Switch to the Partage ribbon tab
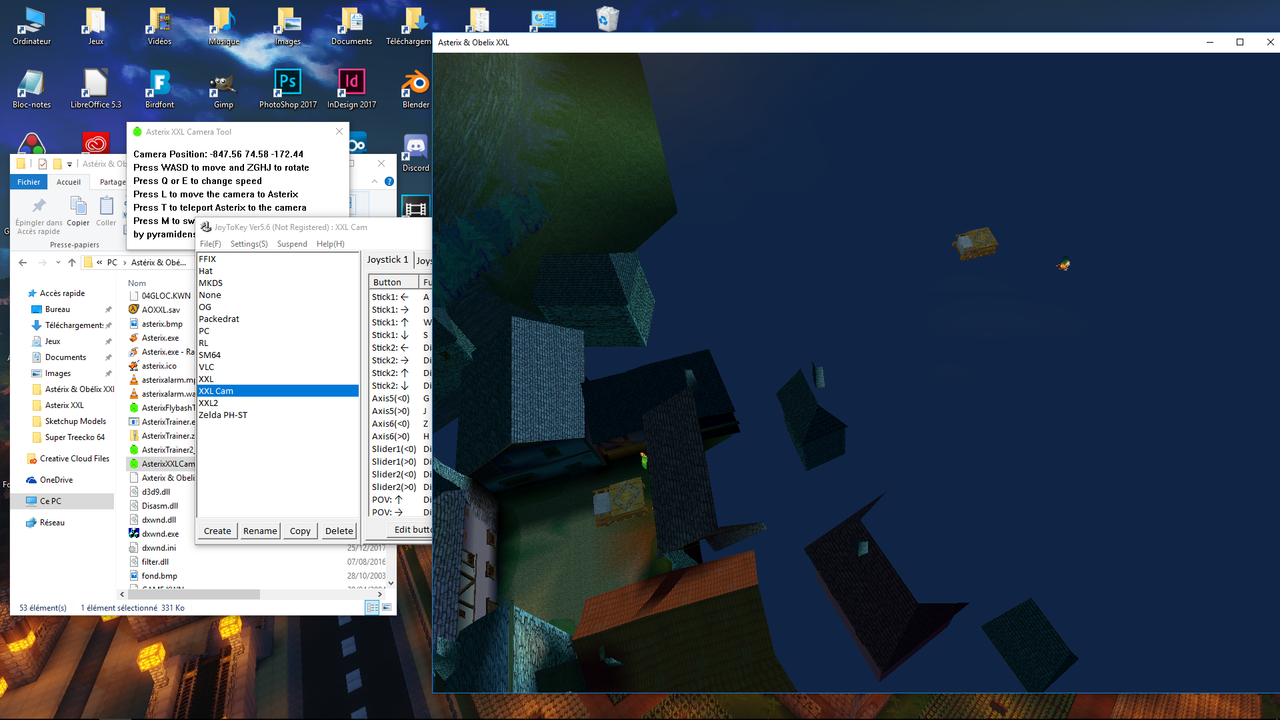 click(112, 182)
